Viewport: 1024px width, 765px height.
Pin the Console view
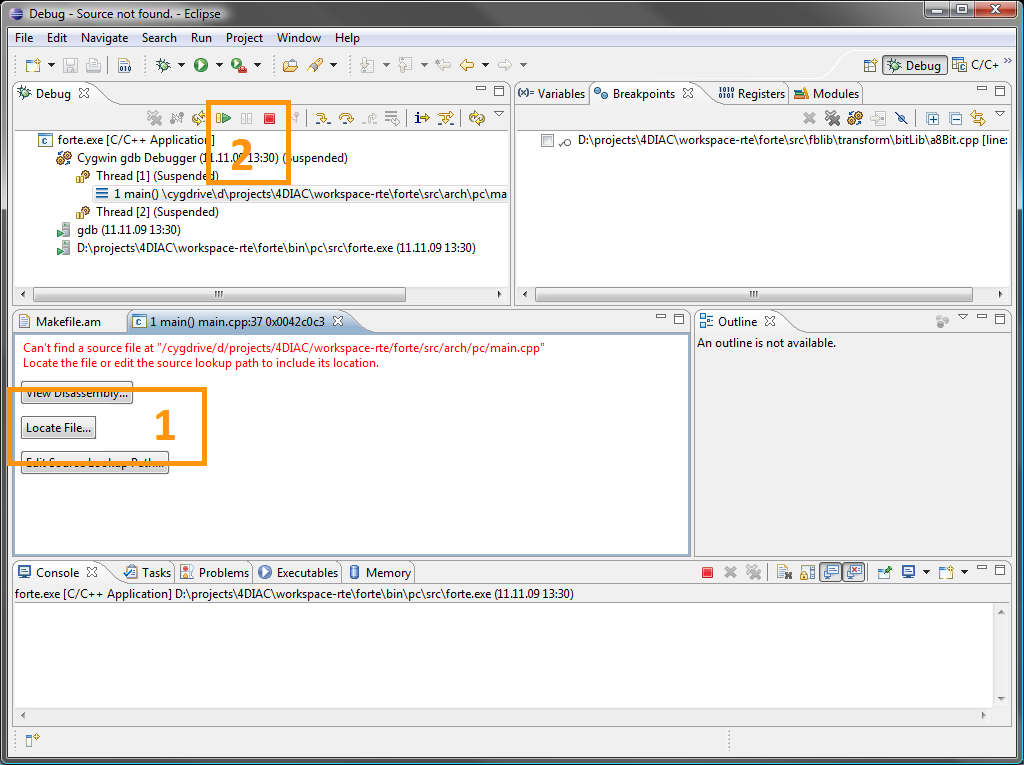click(x=884, y=571)
